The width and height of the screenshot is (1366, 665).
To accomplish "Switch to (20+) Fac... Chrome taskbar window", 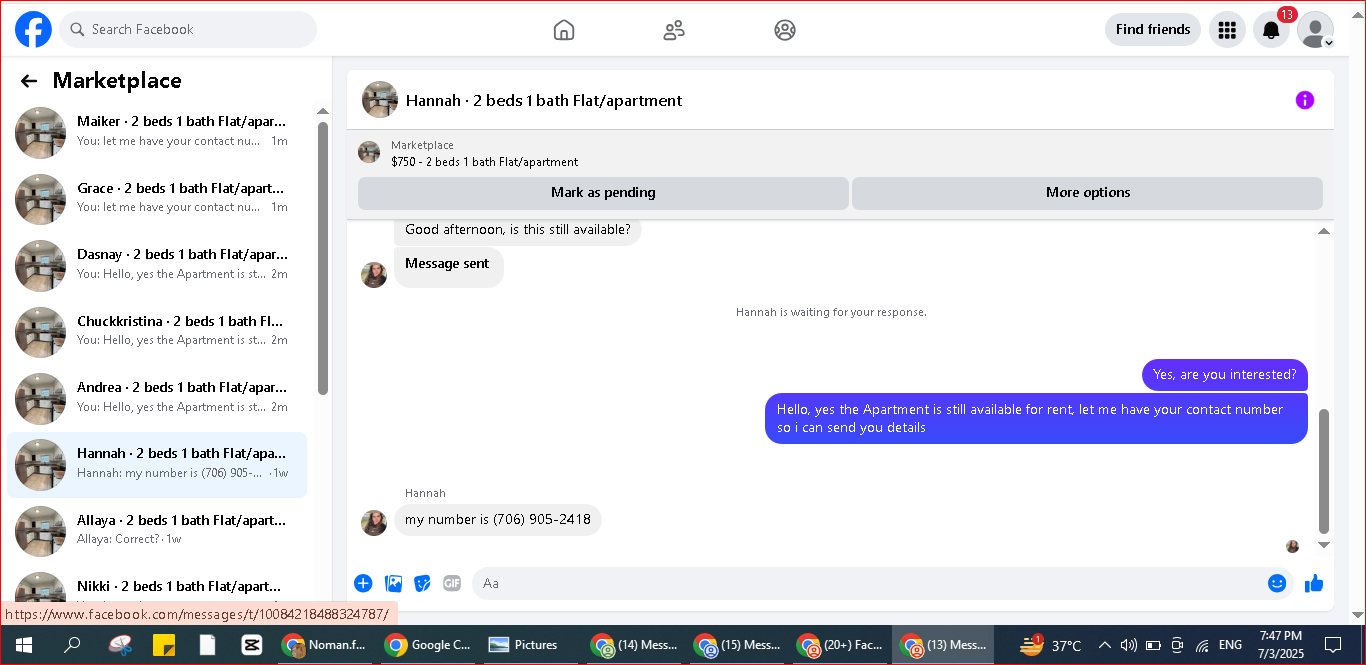I will coord(841,645).
